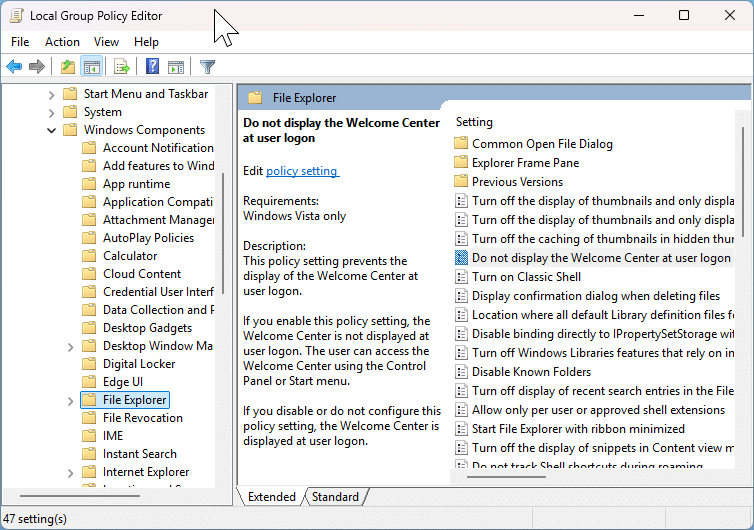Image resolution: width=754 pixels, height=530 pixels.
Task: Click the Export List toolbar icon
Action: [121, 67]
